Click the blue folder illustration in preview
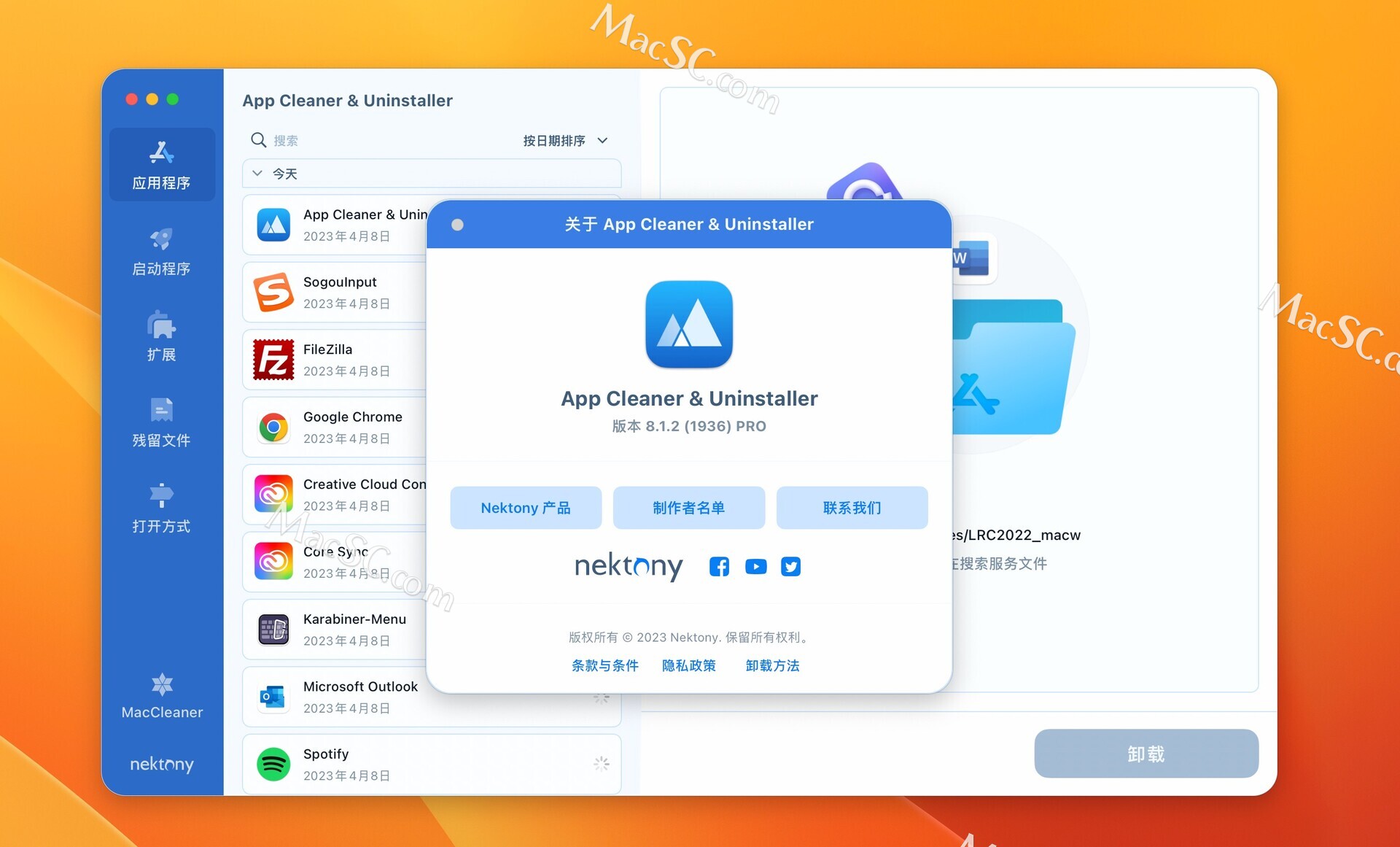The width and height of the screenshot is (1400, 847). [x=1014, y=367]
